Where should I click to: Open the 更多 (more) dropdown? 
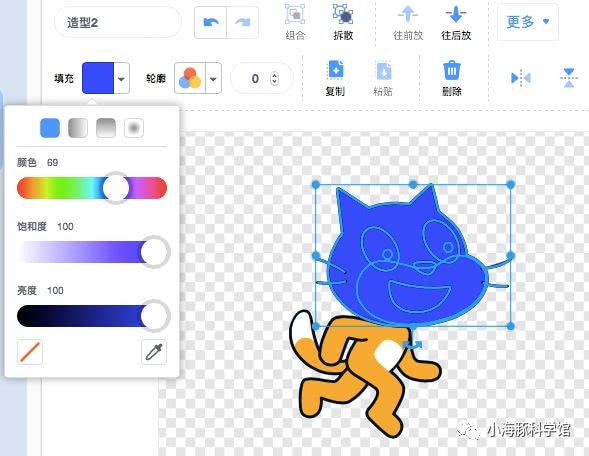(527, 22)
